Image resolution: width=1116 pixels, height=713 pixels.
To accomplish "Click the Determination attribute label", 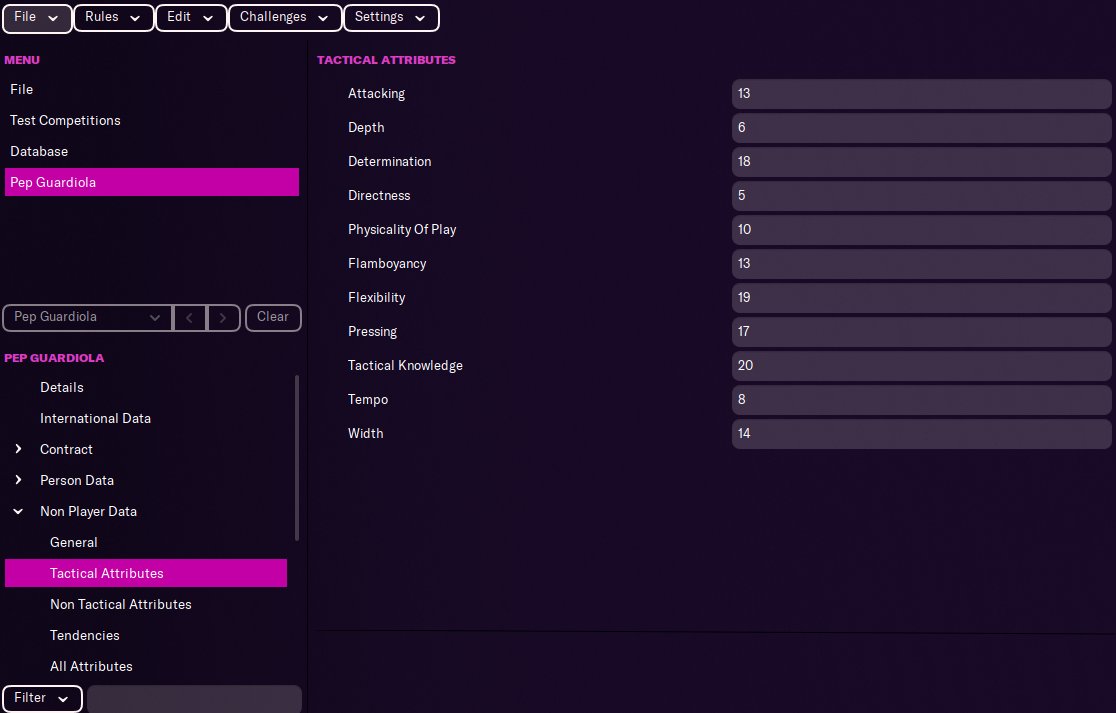I will tap(389, 162).
